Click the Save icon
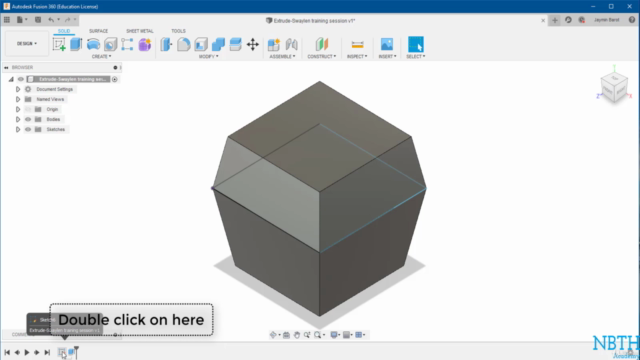Screen dimensions: 640x360 38,20
